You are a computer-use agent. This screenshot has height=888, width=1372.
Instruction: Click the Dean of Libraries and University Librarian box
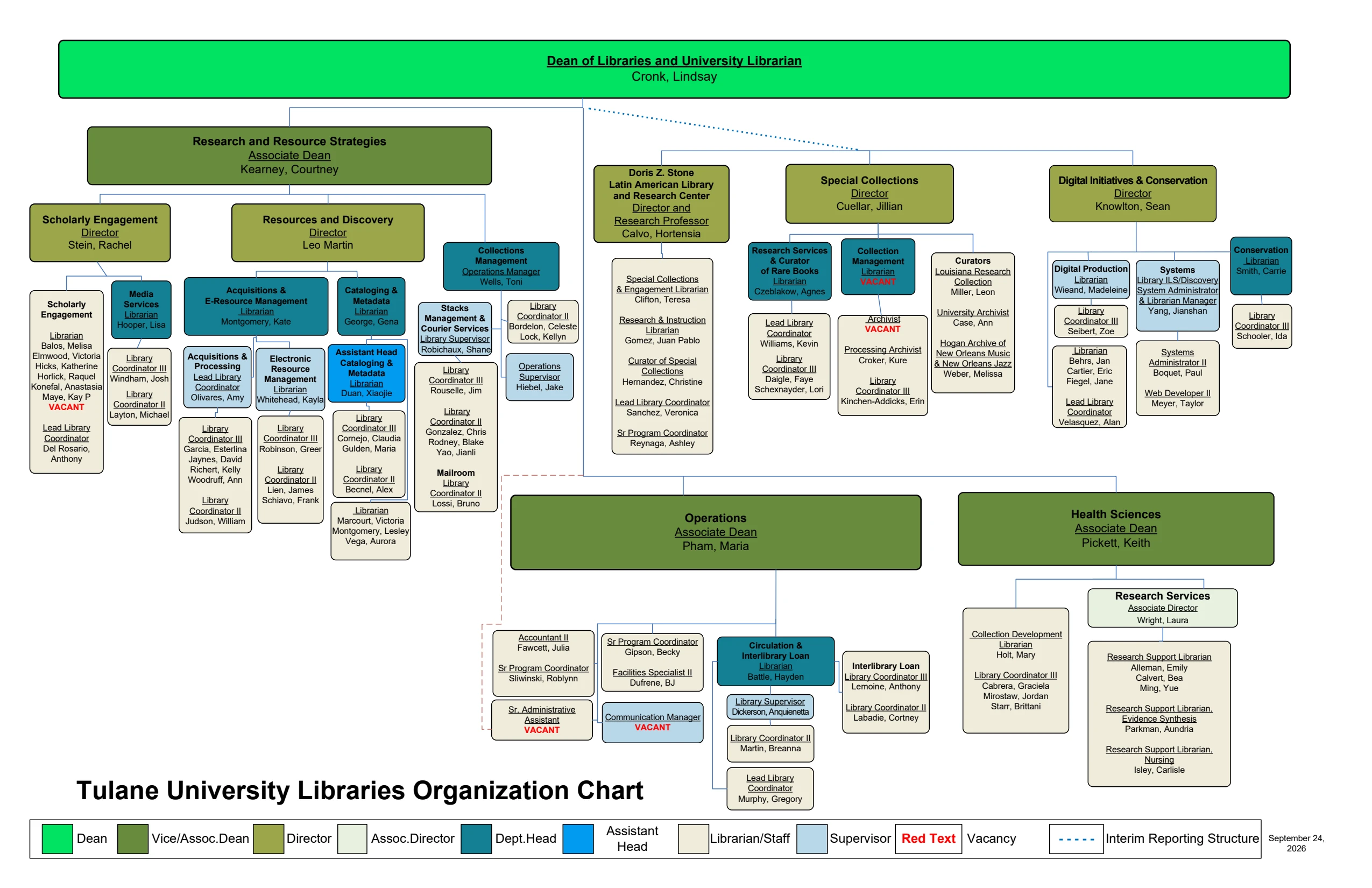click(674, 69)
